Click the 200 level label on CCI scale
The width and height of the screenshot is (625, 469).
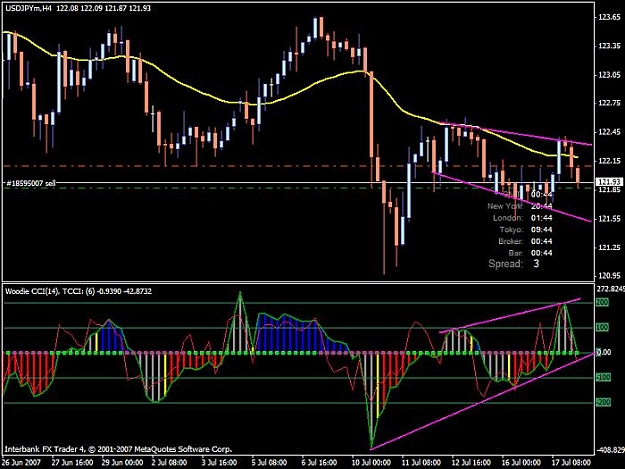602,302
